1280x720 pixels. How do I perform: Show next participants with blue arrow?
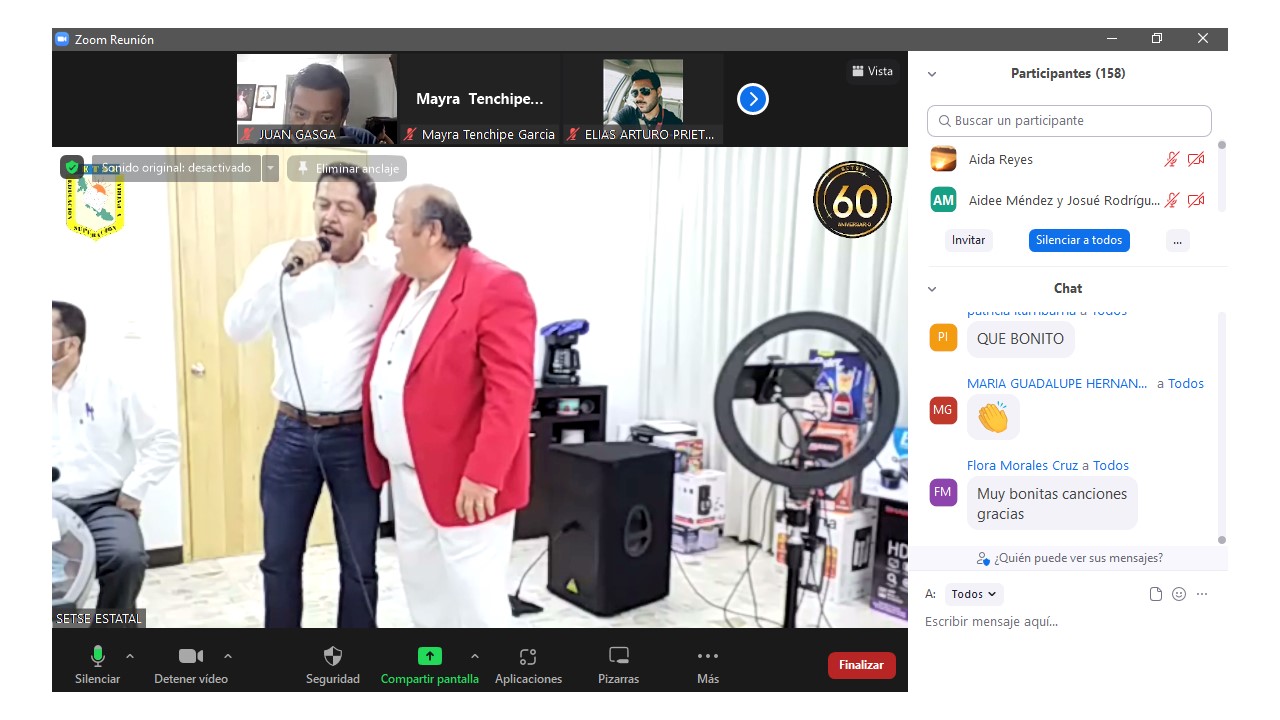coord(753,99)
